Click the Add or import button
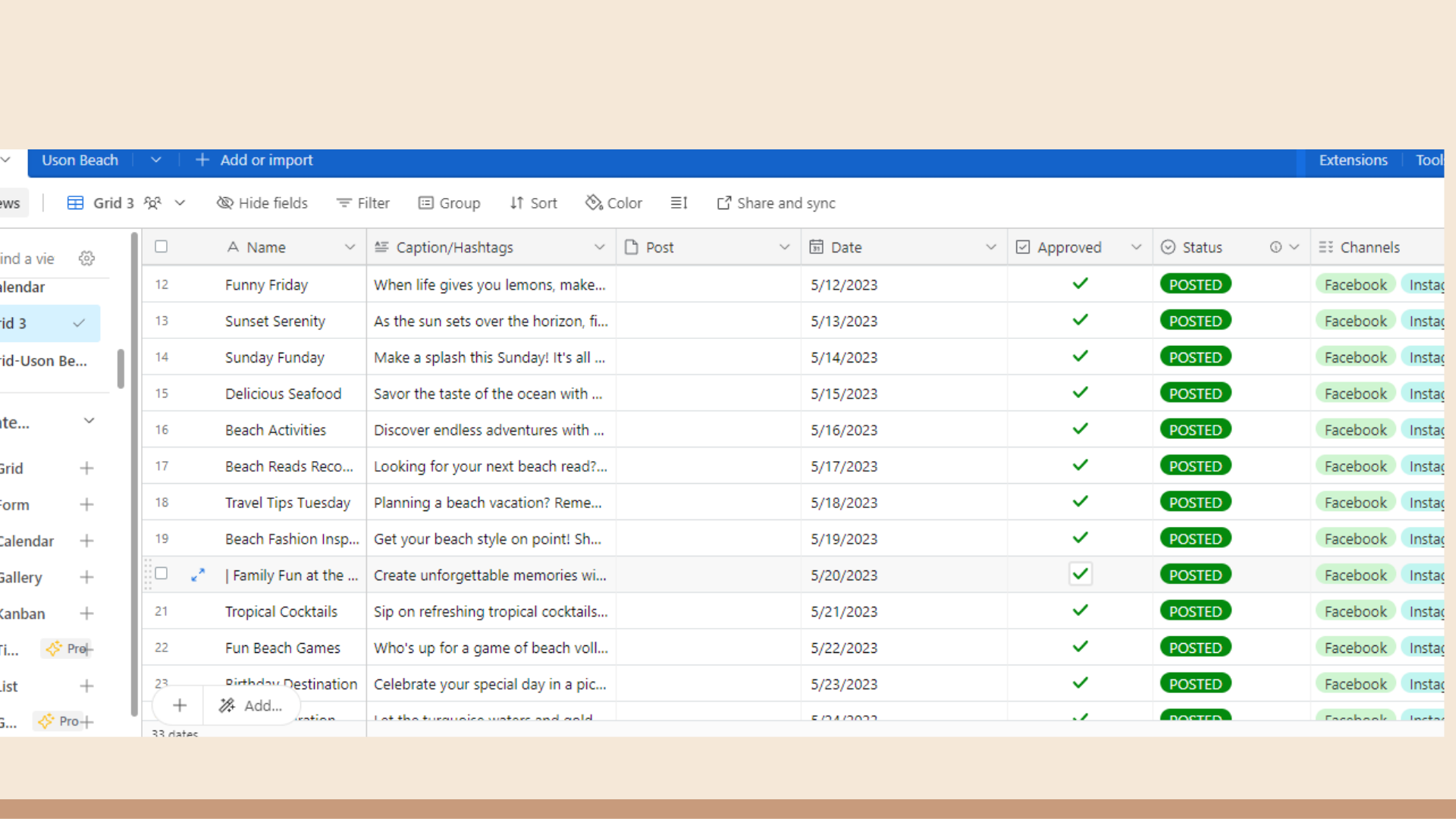Screen dimensions: 1456x819 click(255, 160)
